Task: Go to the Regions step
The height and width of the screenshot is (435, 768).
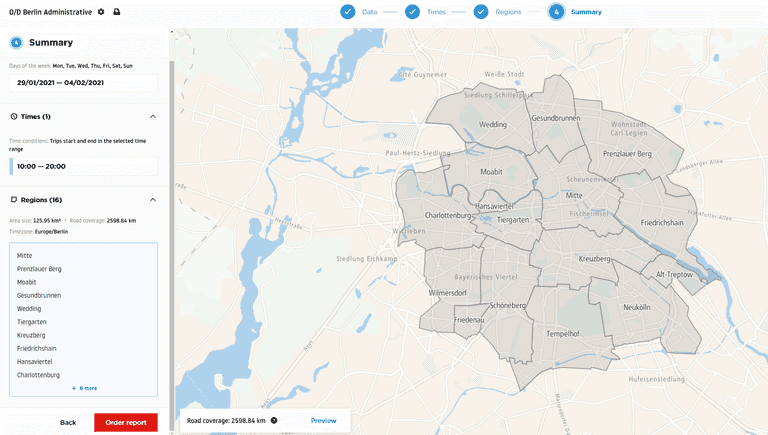Action: (508, 12)
